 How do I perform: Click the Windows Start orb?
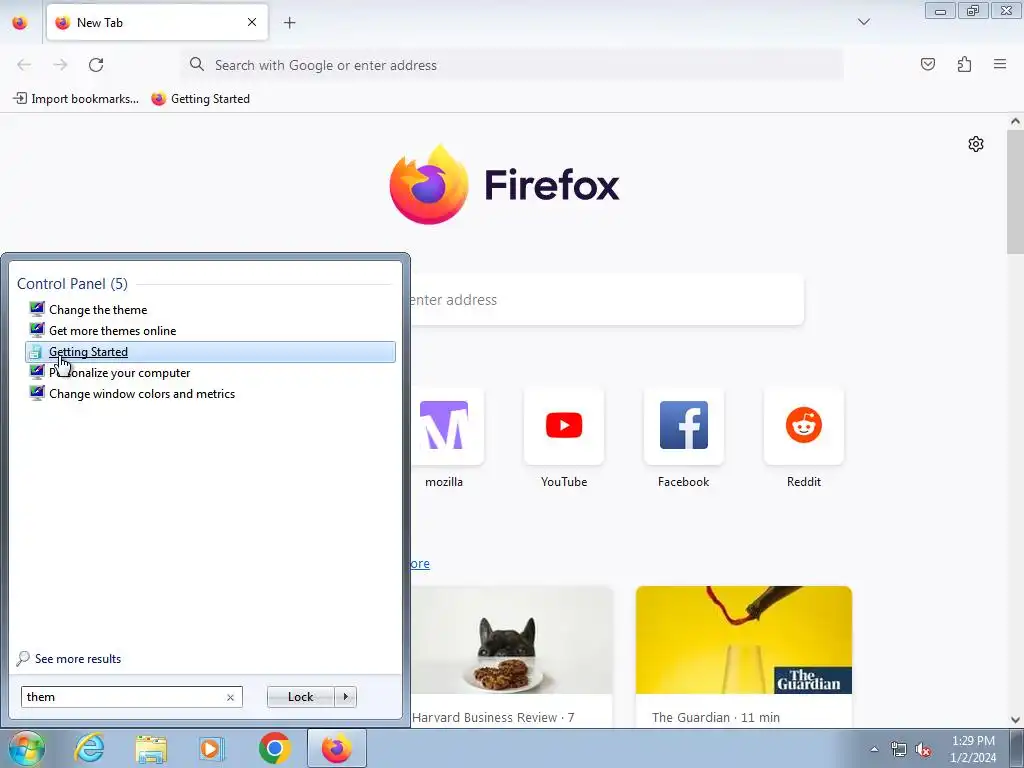pyautogui.click(x=26, y=748)
